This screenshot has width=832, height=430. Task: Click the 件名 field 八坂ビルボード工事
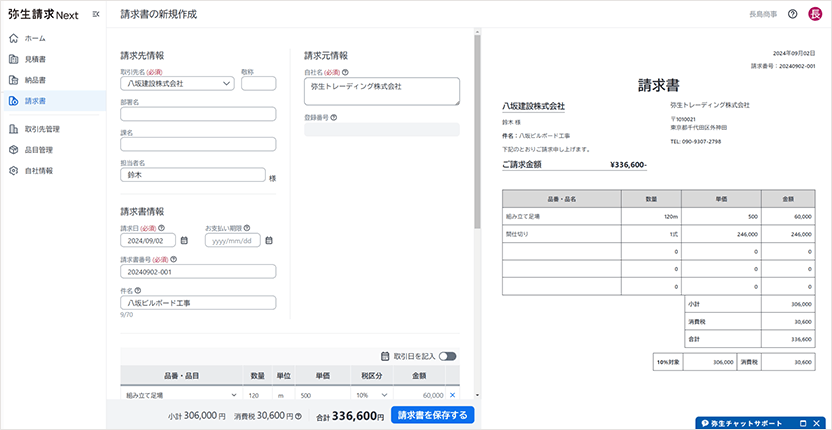198,303
